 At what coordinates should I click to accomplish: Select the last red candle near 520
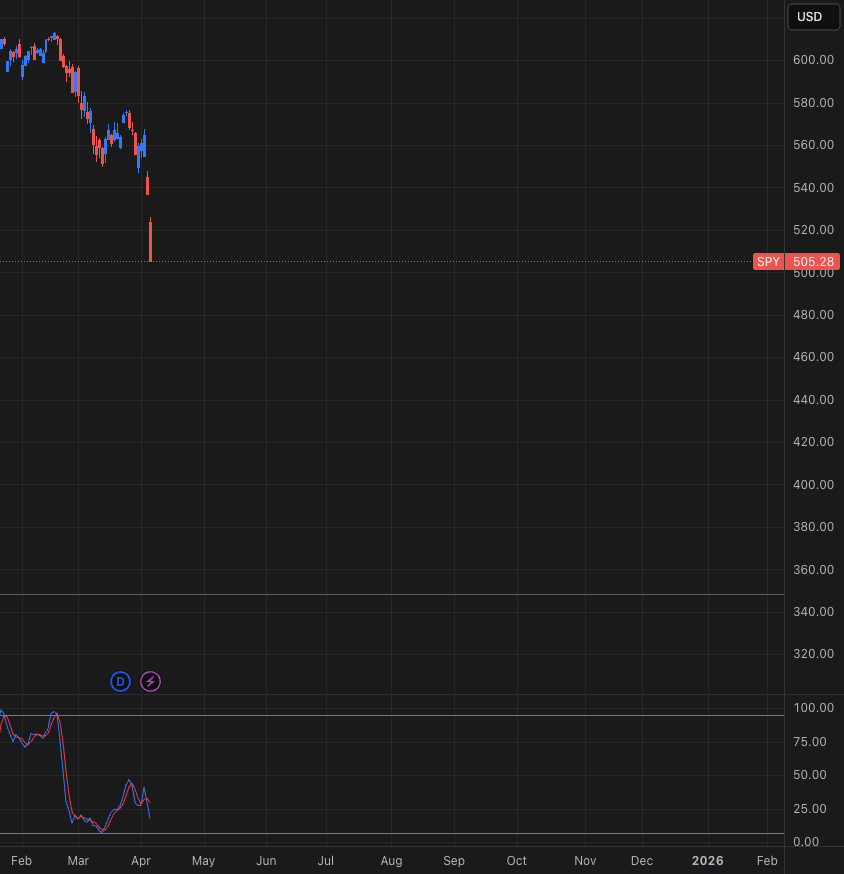pyautogui.click(x=151, y=240)
